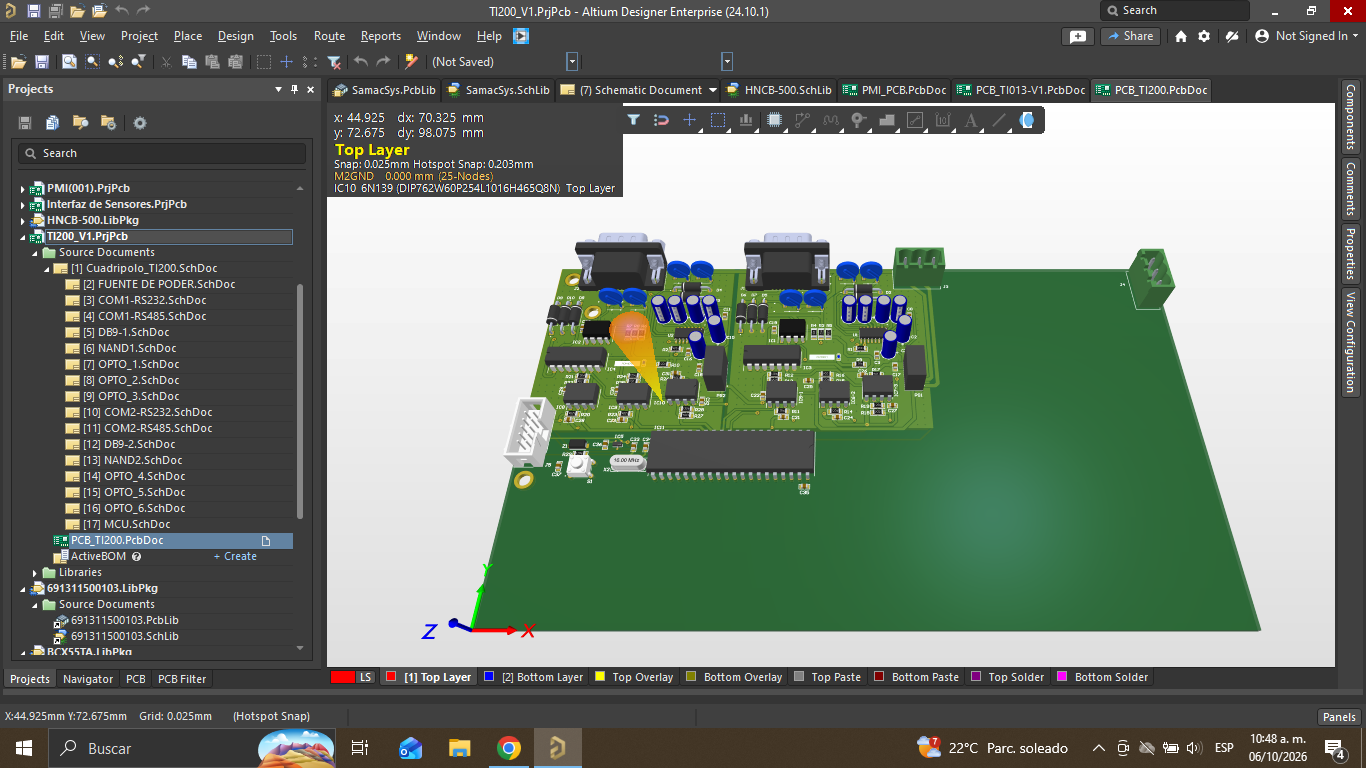This screenshot has width=1366, height=768.
Task: Open the Altium Designer taskbar icon
Action: coord(557,748)
